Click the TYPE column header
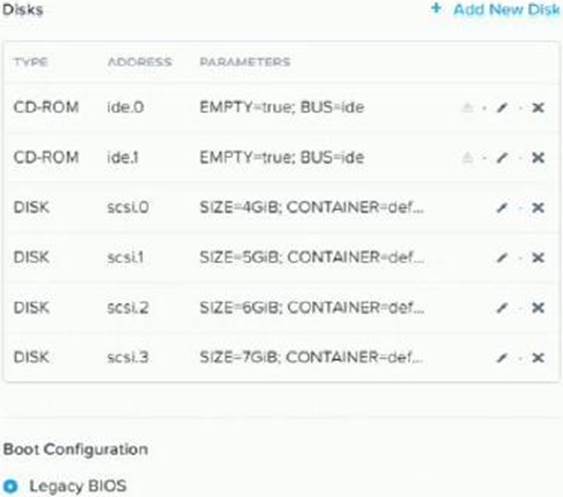This screenshot has width=563, height=497. pos(31,62)
